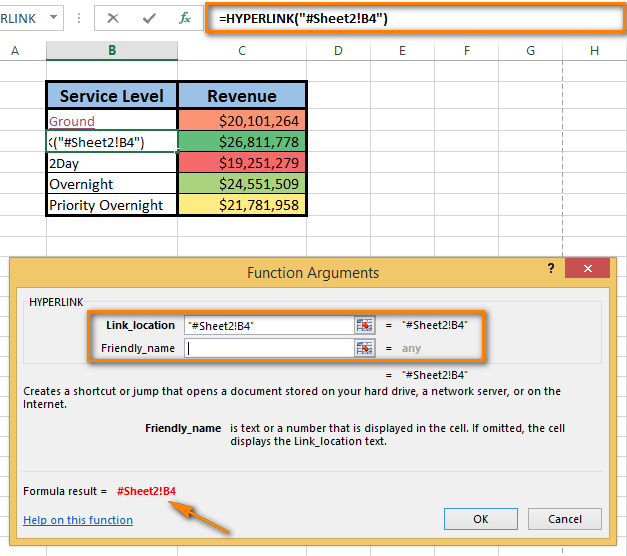Click the dialog question mark help icon

click(550, 270)
